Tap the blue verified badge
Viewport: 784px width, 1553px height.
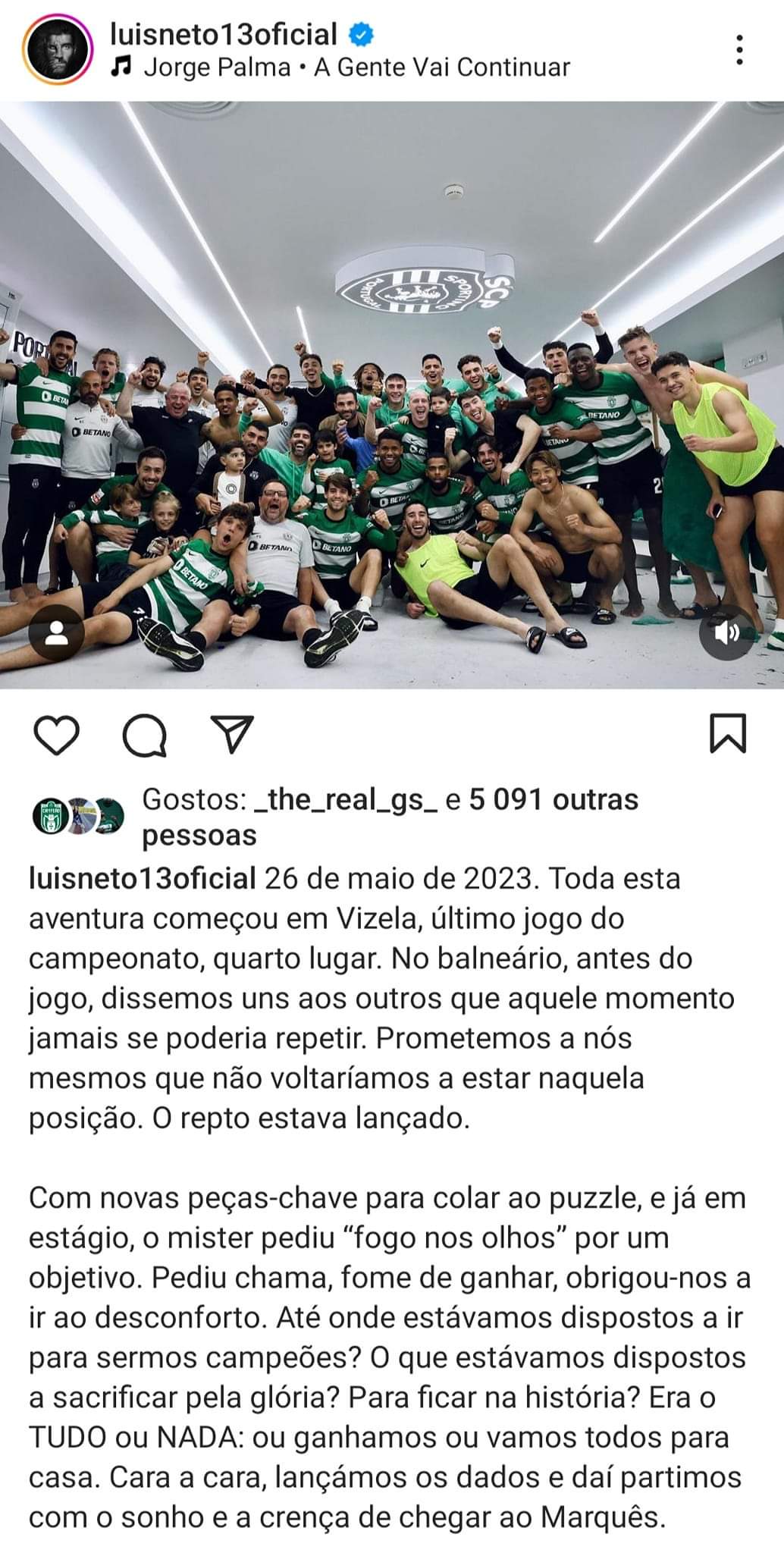pos(359,34)
